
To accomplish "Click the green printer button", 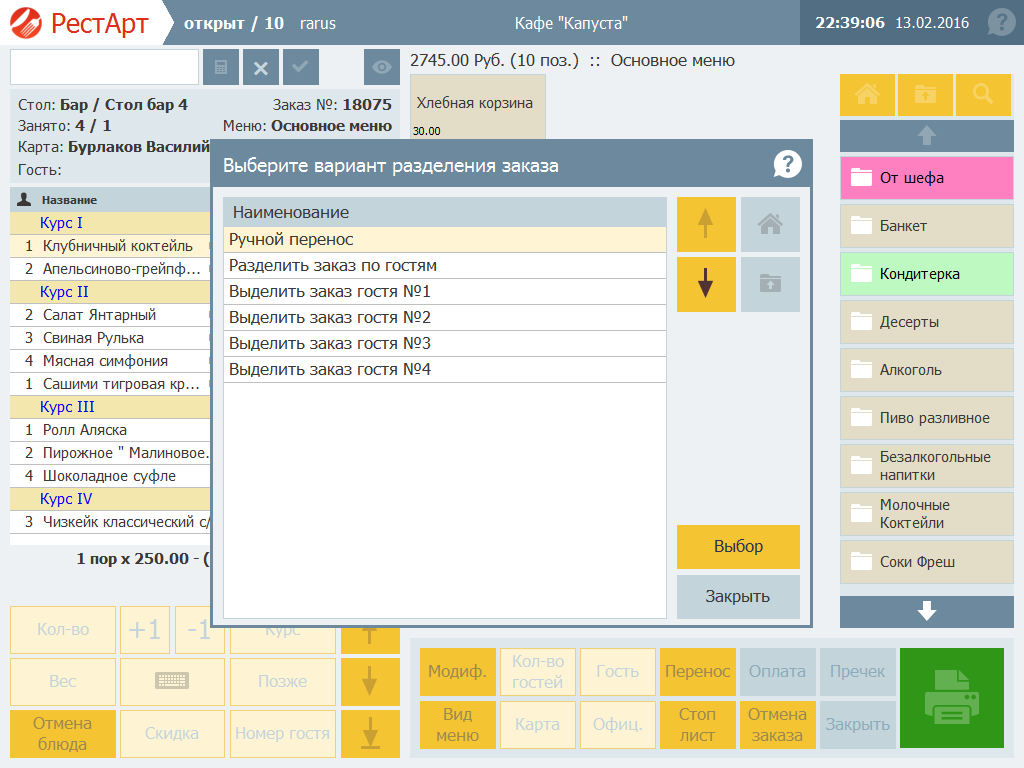I will tap(952, 697).
